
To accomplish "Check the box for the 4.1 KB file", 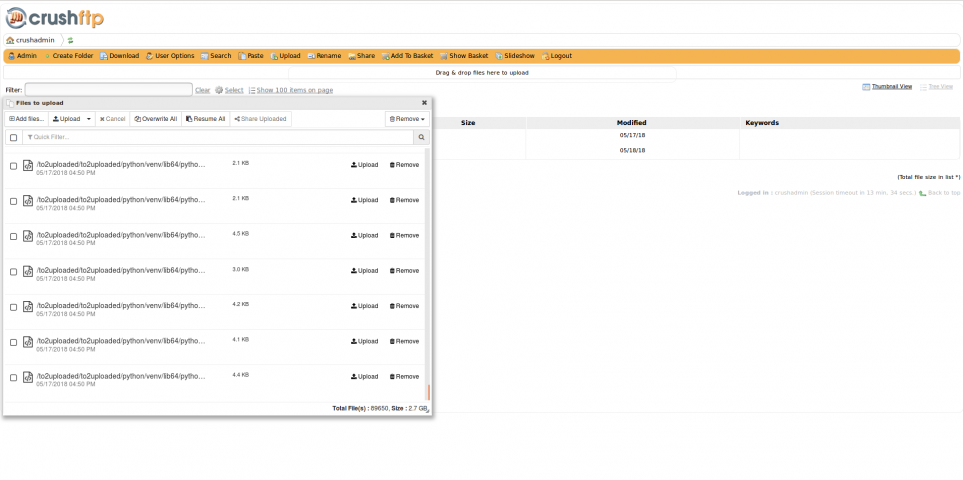I will (14, 343).
